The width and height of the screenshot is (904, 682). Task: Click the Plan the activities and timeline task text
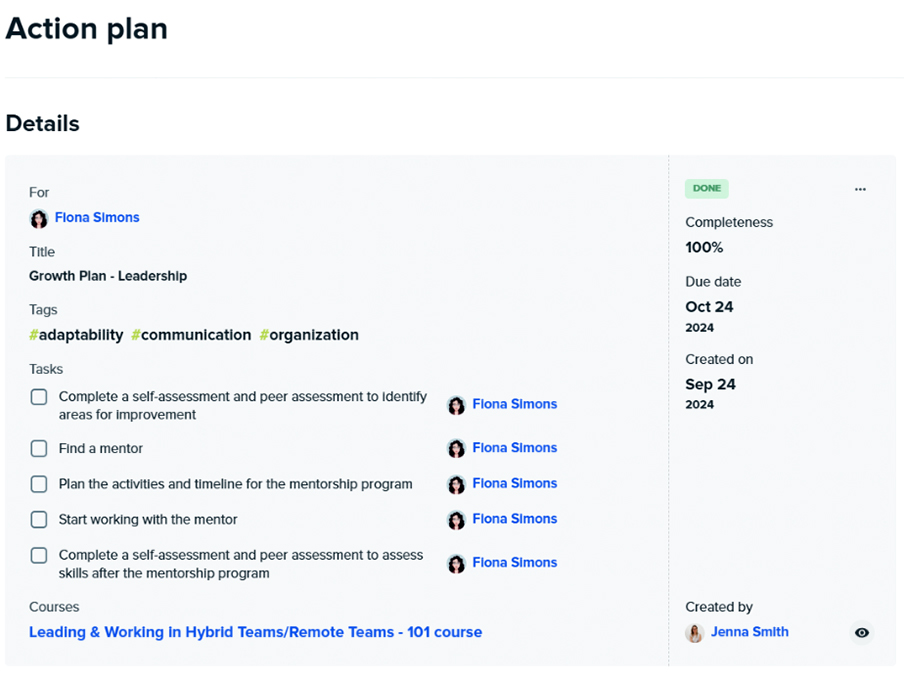click(236, 484)
